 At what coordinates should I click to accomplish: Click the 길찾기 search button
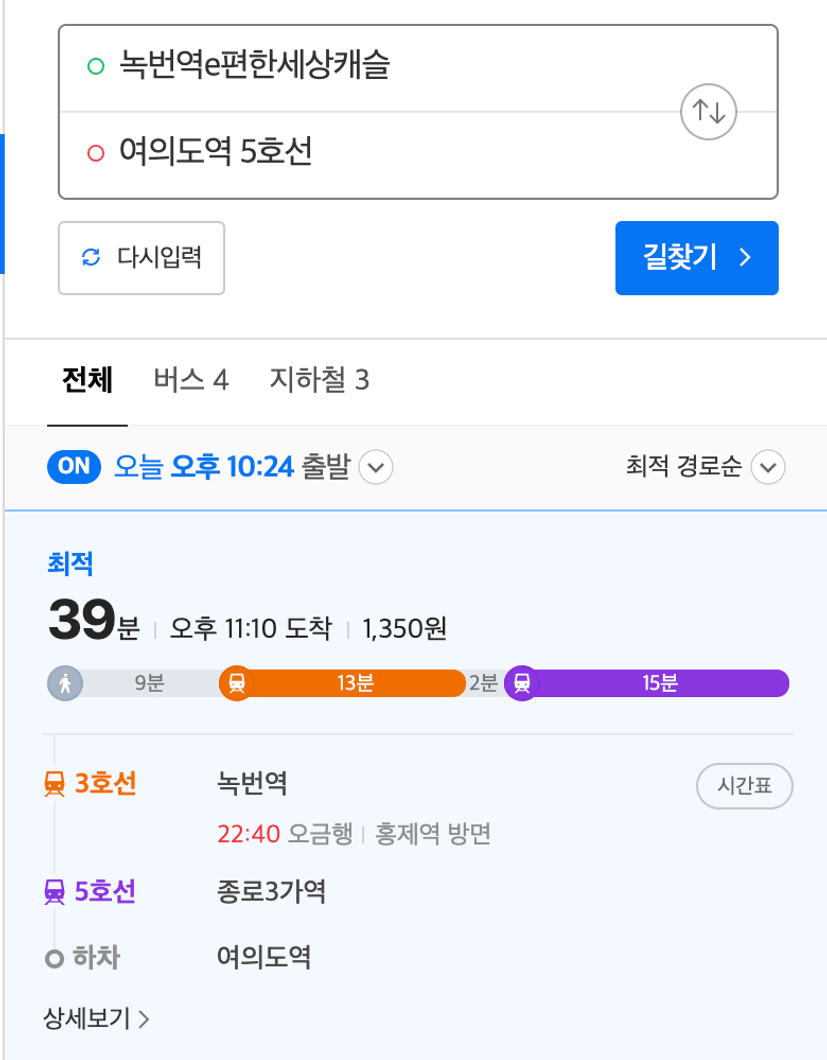(x=696, y=258)
